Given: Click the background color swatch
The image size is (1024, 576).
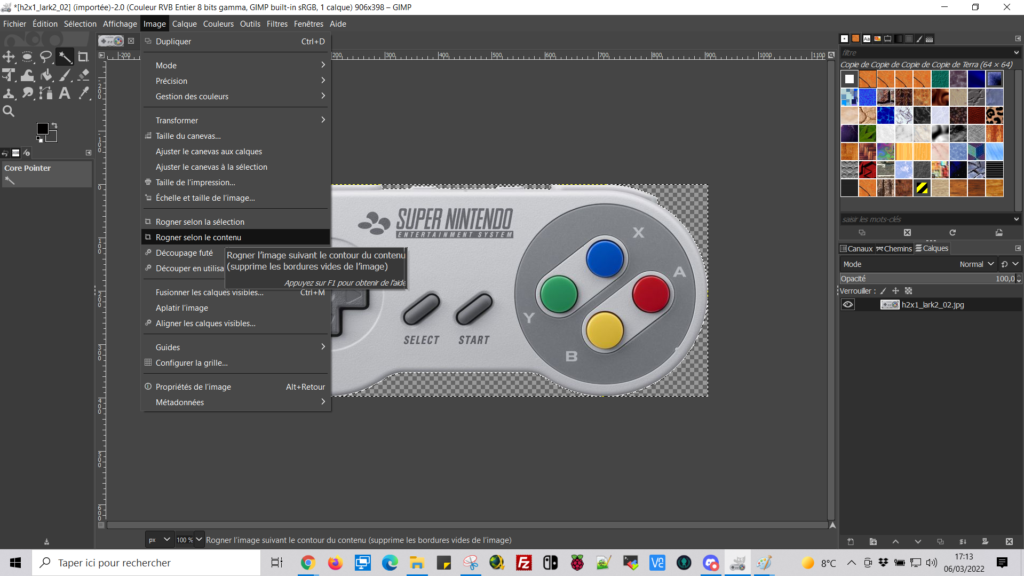Looking at the screenshot, I should [52, 136].
